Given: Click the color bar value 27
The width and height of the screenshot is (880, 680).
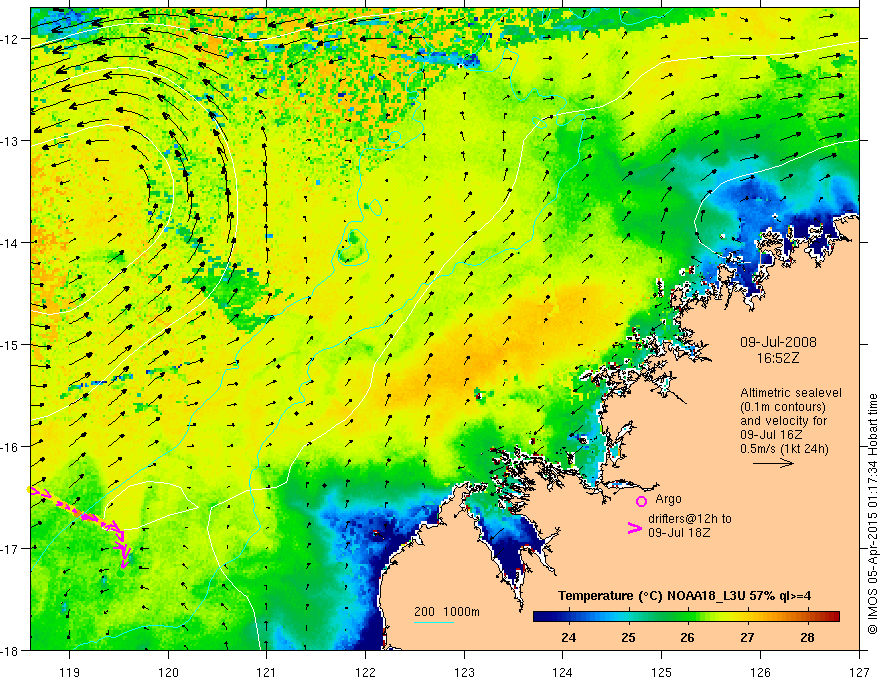Looking at the screenshot, I should point(747,637).
